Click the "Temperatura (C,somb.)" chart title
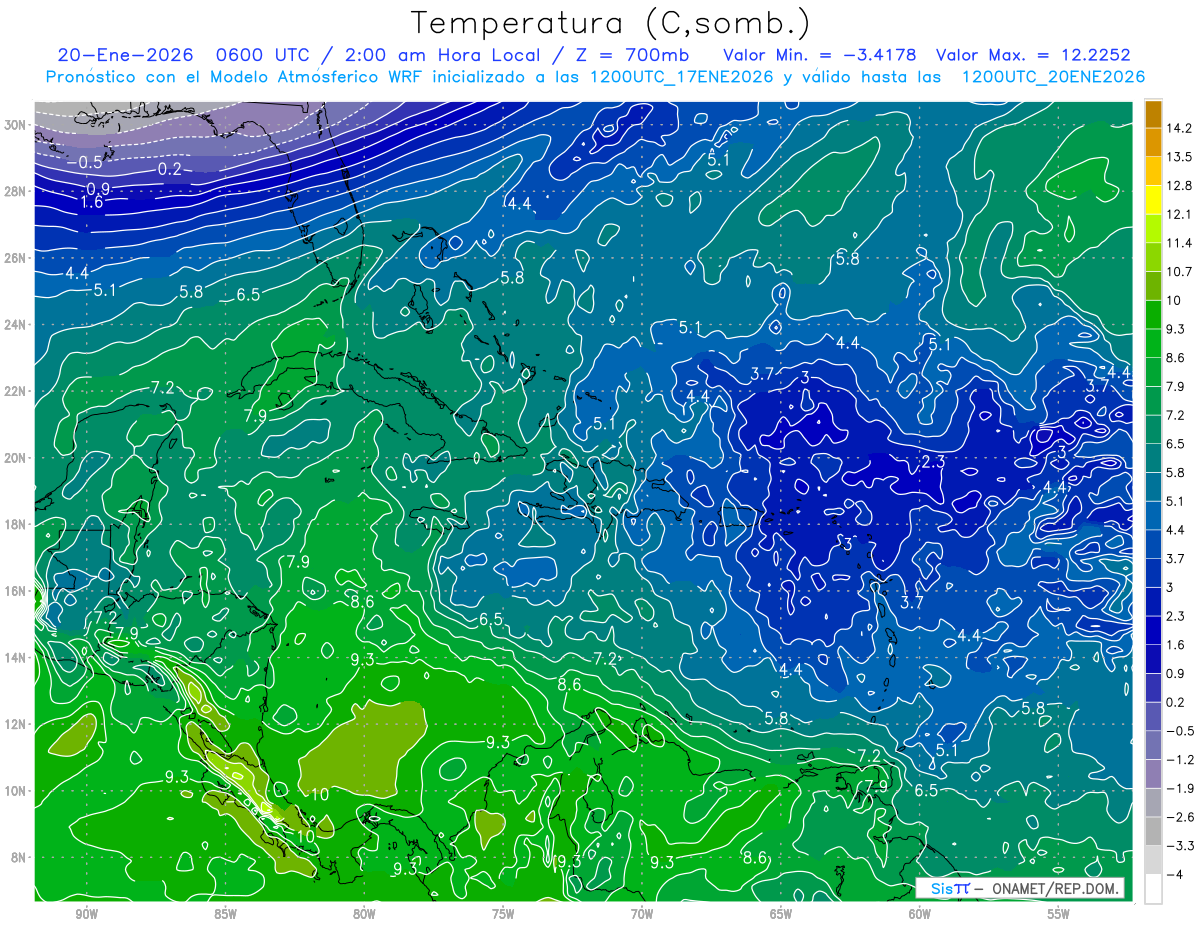 pyautogui.click(x=611, y=24)
